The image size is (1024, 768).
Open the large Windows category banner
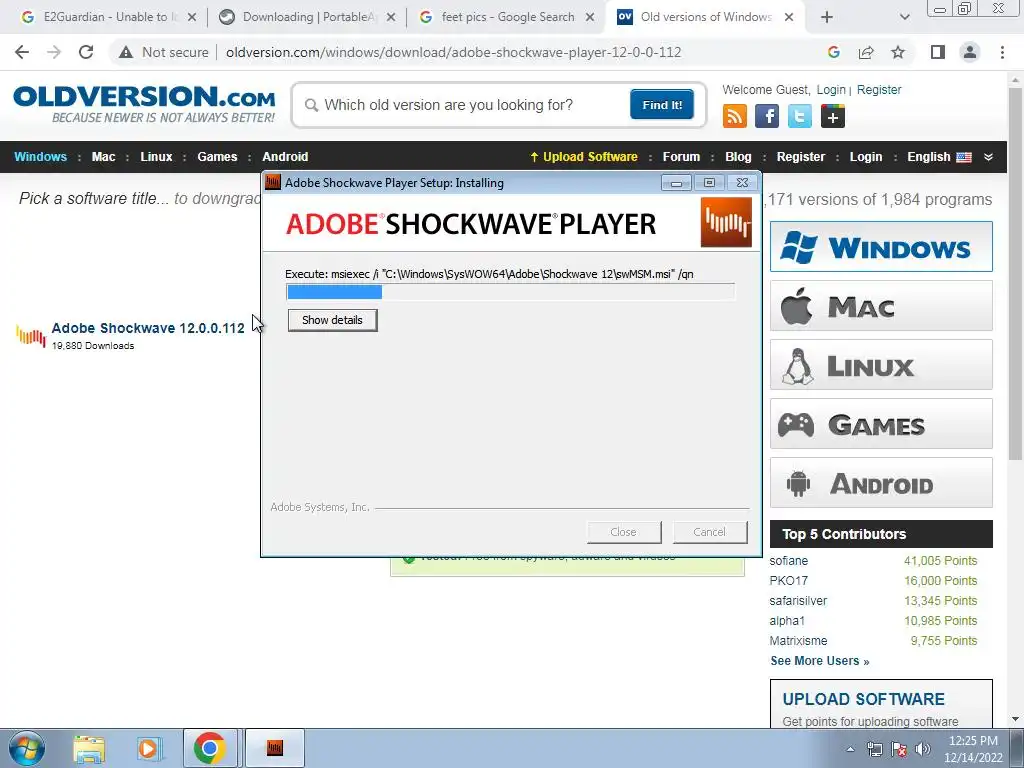pyautogui.click(x=881, y=247)
